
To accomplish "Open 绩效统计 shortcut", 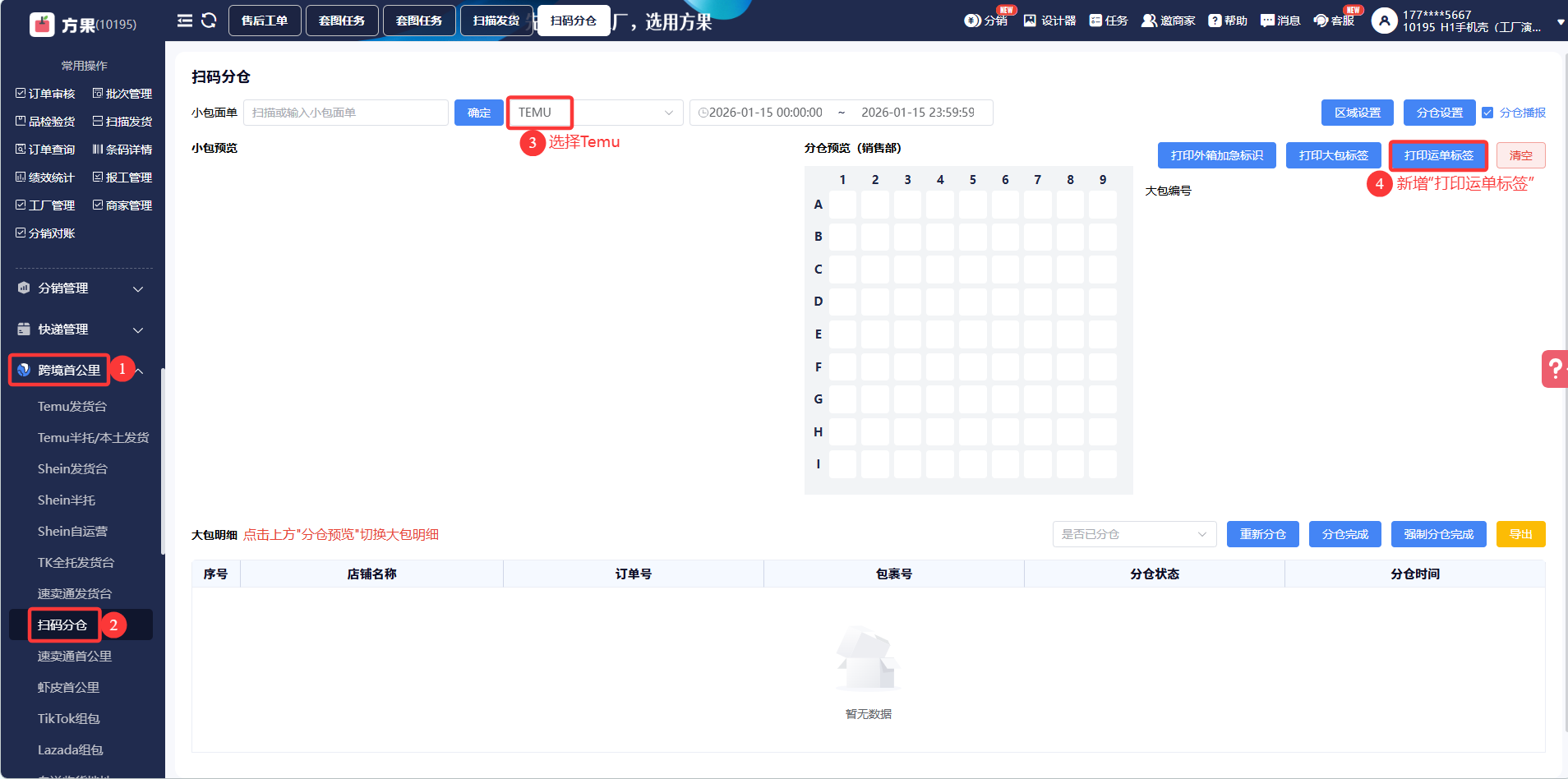I will [x=45, y=177].
